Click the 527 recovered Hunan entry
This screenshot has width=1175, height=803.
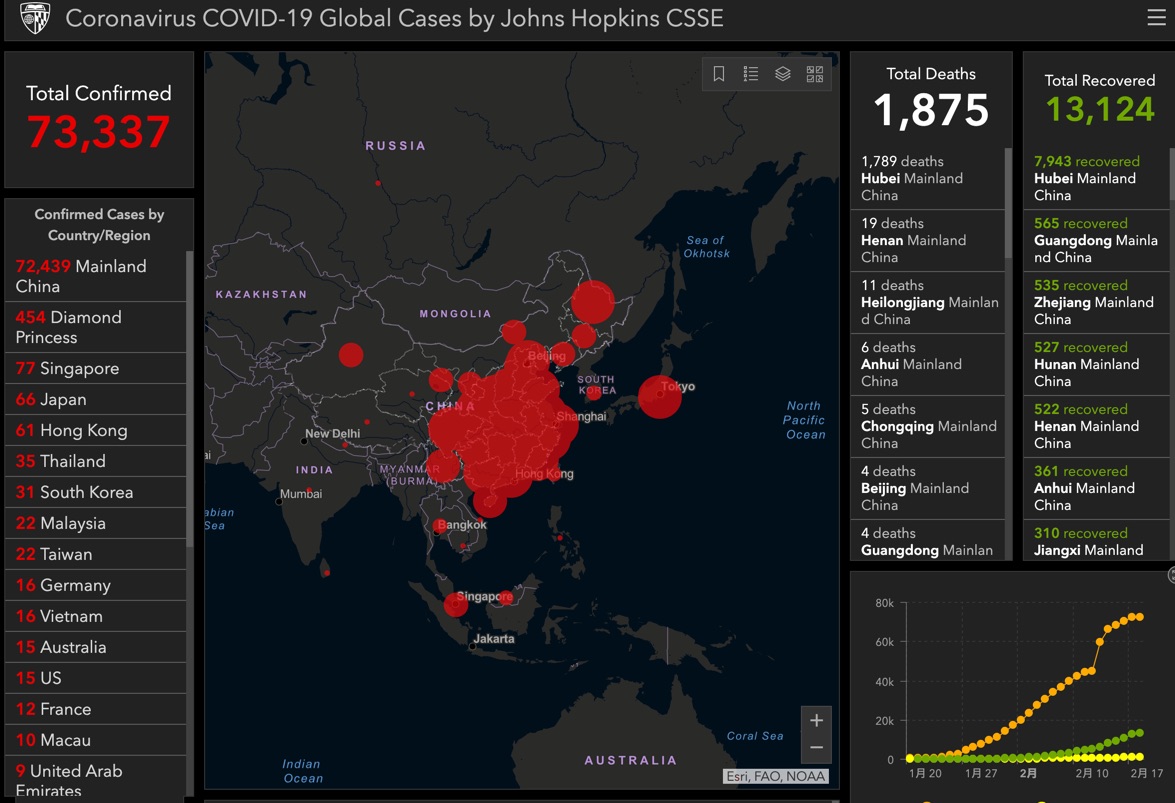pos(1096,364)
